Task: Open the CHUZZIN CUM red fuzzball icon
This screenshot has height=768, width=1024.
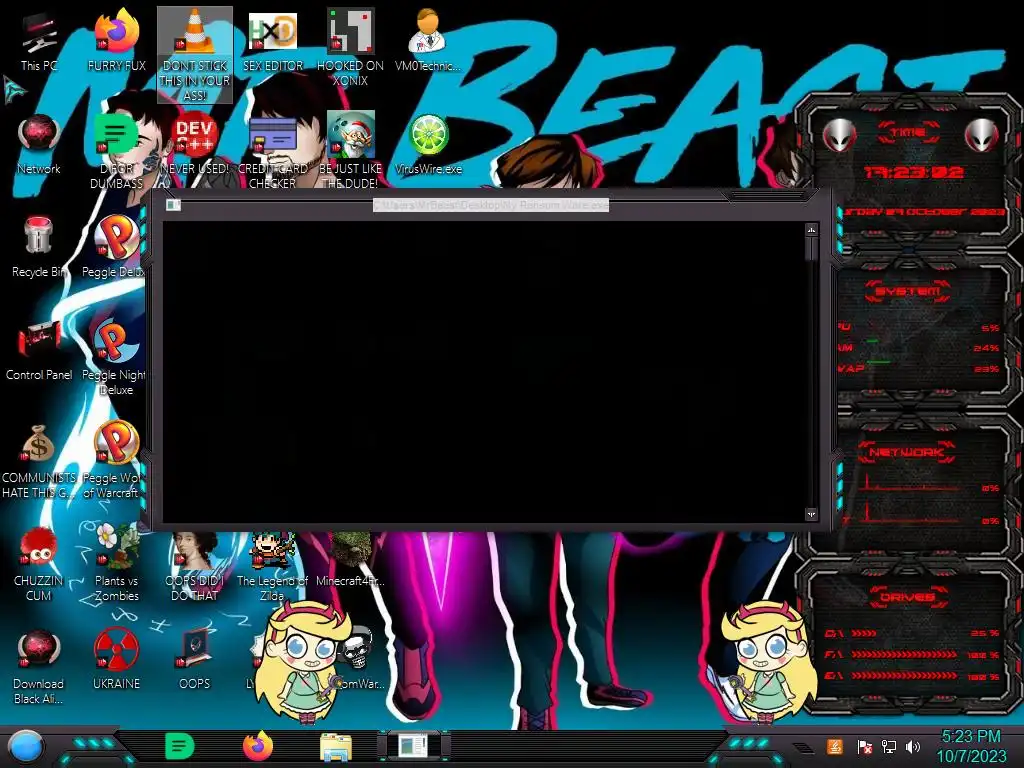Action: coord(39,563)
